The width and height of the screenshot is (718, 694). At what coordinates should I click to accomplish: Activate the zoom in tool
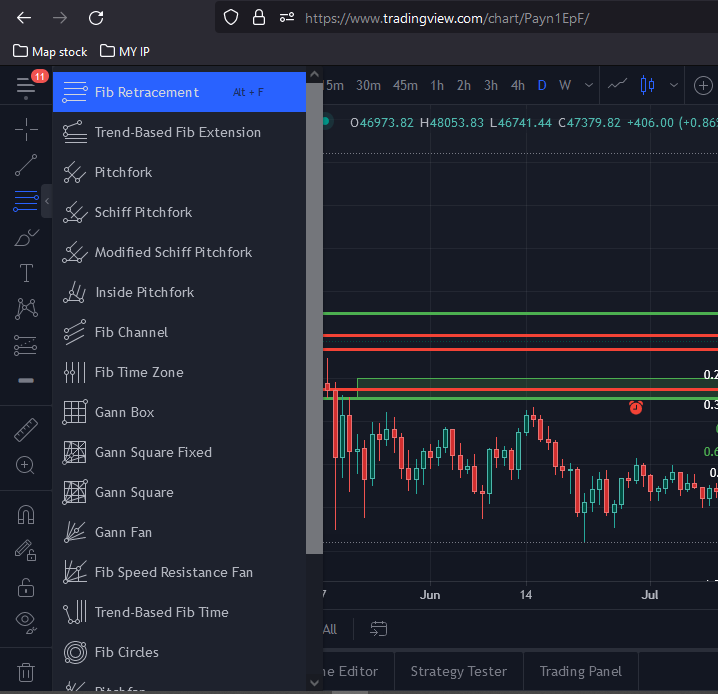pyautogui.click(x=25, y=466)
